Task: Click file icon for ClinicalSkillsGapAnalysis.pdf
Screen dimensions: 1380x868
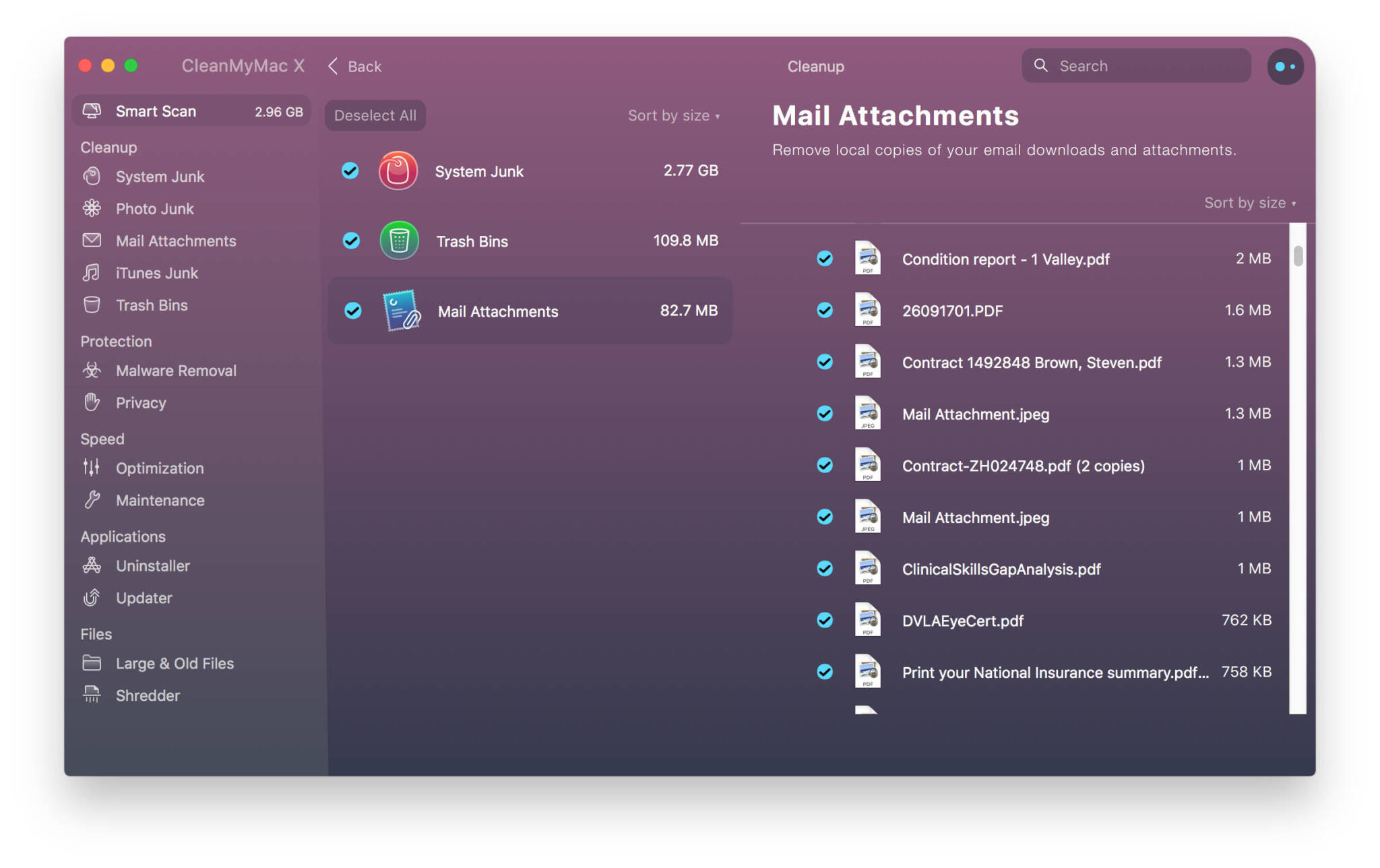Action: click(867, 568)
